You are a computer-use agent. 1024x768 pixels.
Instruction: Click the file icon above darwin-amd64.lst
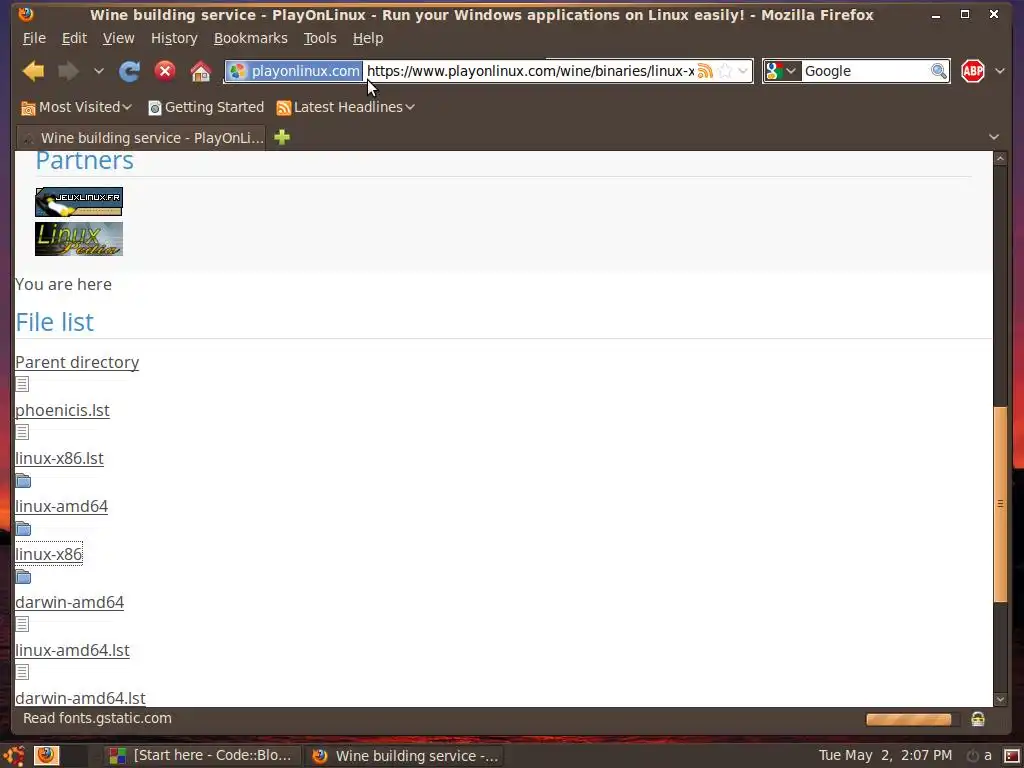[x=22, y=671]
